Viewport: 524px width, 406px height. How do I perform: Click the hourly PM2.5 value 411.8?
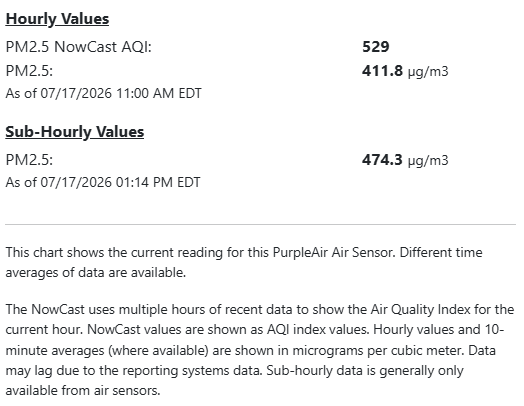click(382, 71)
